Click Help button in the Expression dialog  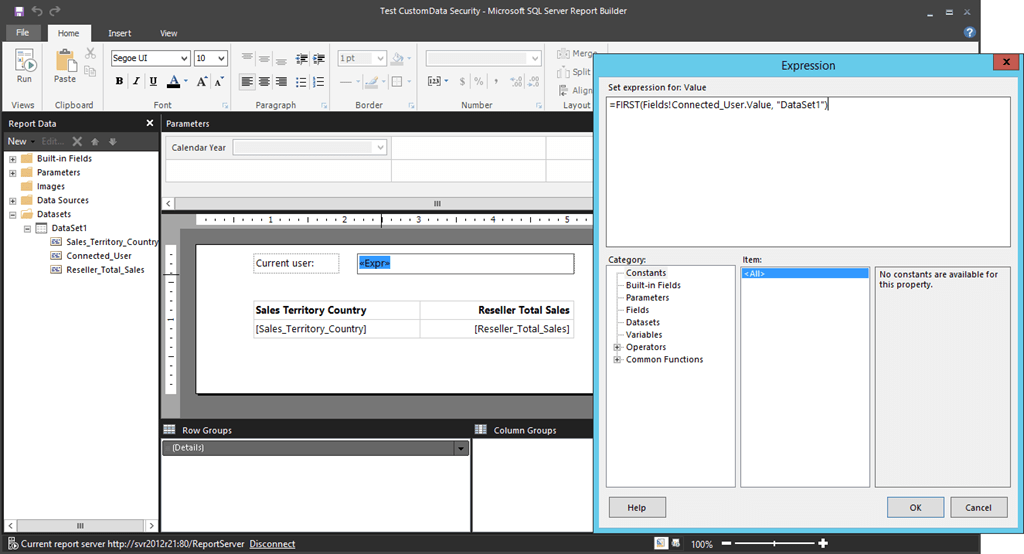coord(637,508)
